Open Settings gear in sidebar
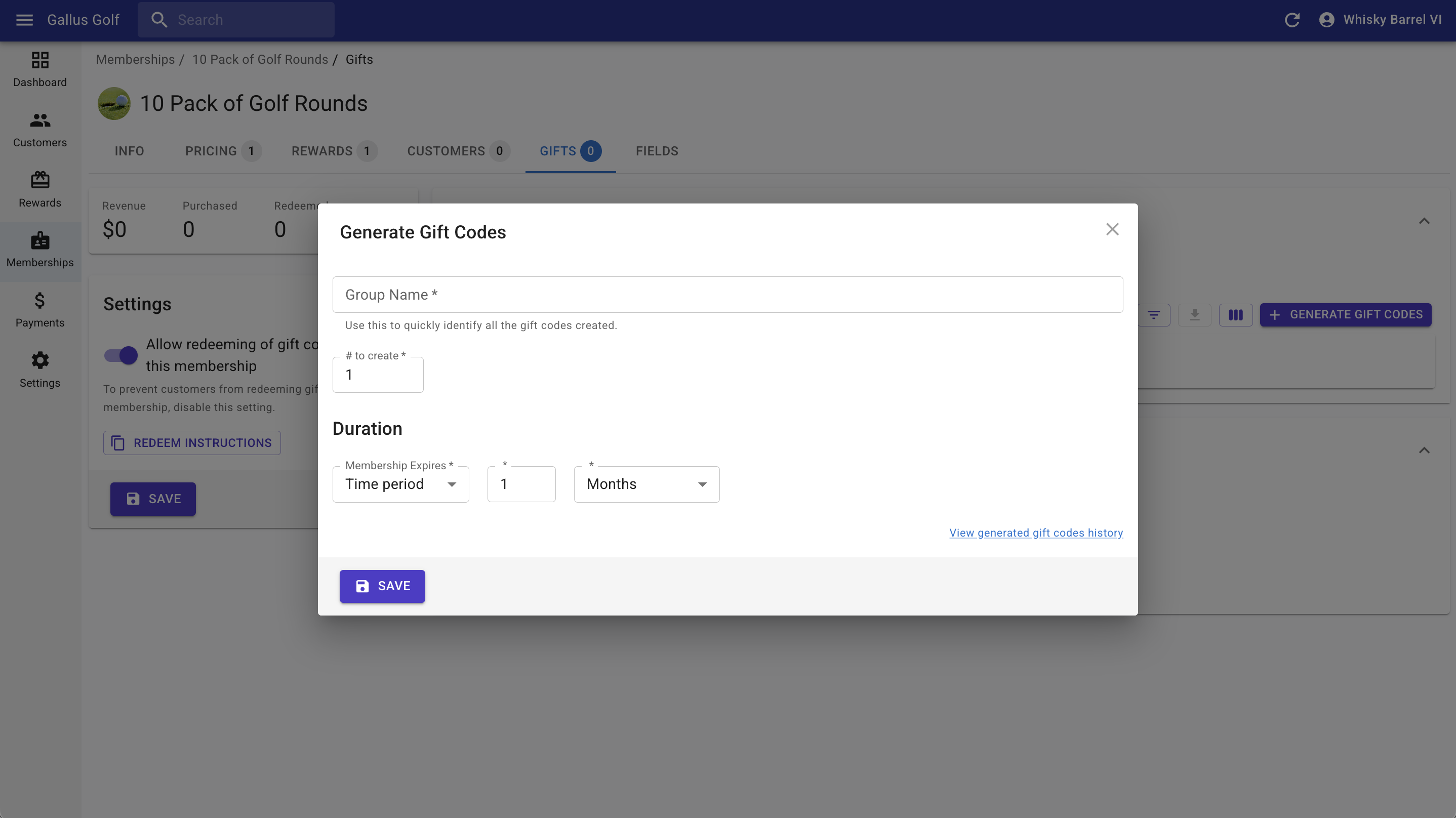The width and height of the screenshot is (1456, 818). (x=39, y=370)
